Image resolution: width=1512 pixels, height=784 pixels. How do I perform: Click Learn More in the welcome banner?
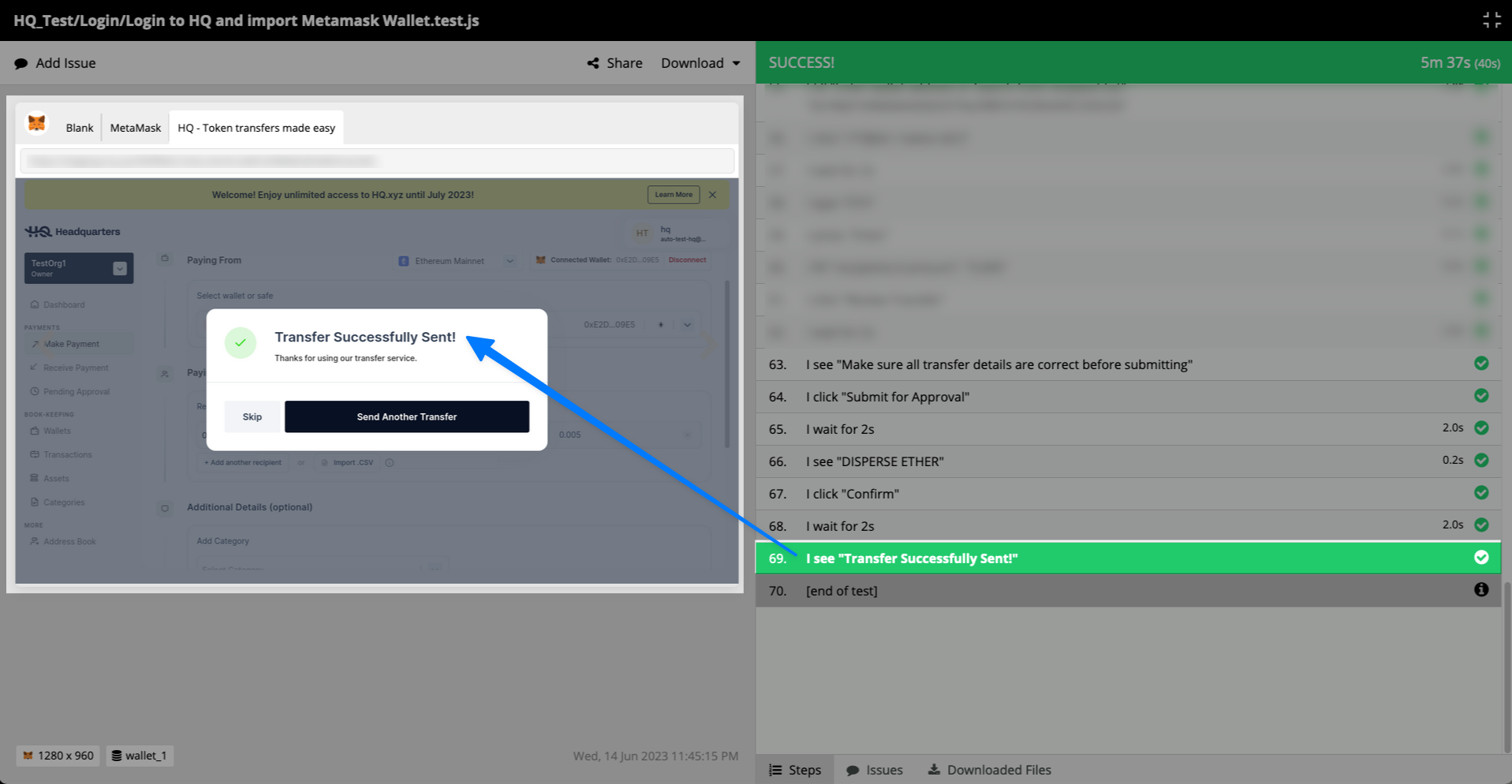tap(674, 195)
